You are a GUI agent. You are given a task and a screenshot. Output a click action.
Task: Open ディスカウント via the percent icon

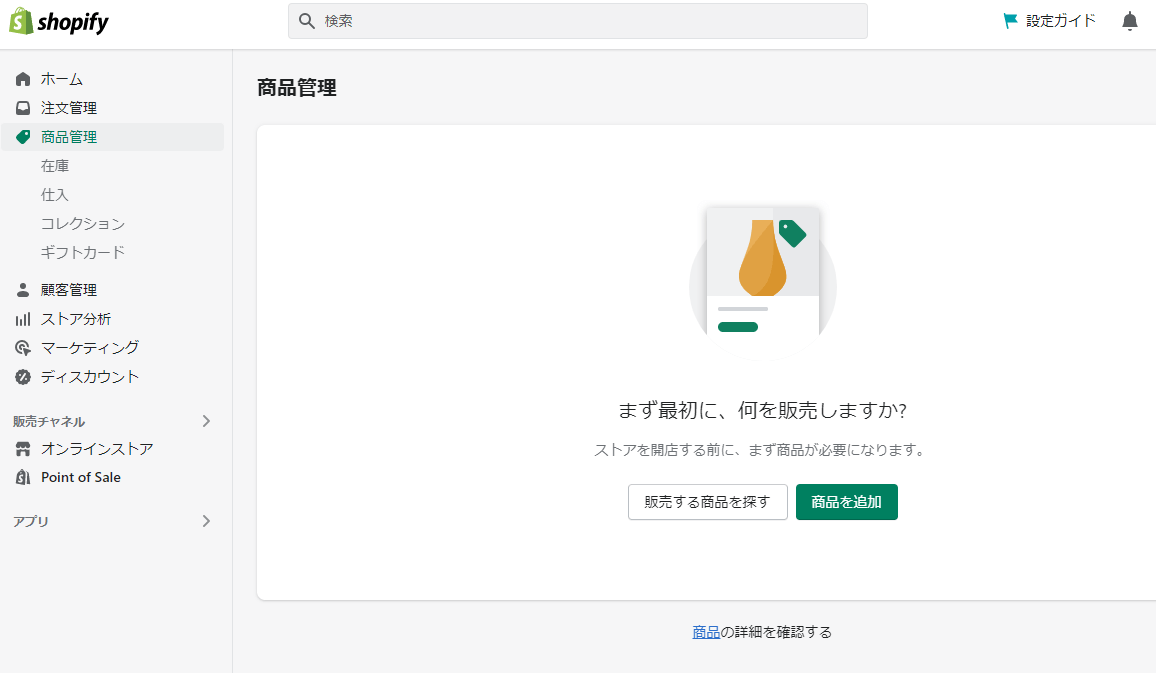[22, 377]
